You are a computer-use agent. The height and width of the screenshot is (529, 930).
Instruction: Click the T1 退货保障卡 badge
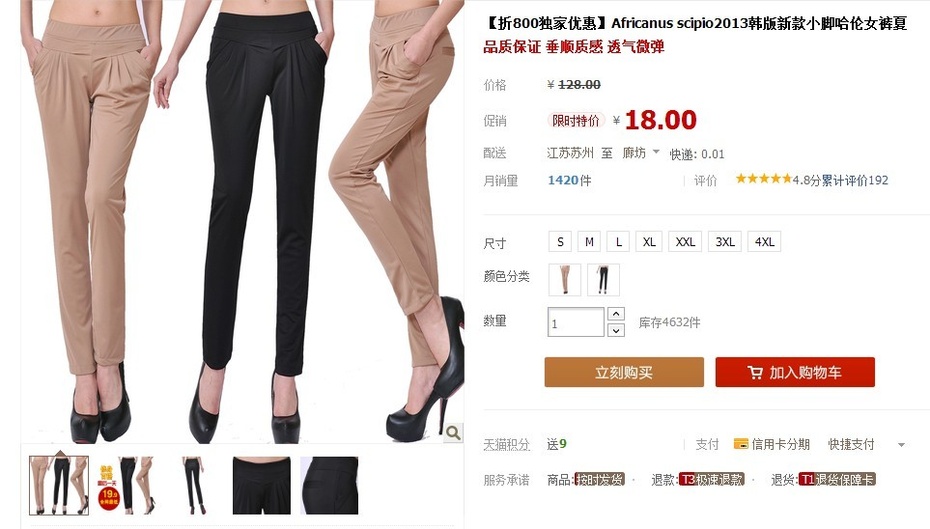pos(837,479)
